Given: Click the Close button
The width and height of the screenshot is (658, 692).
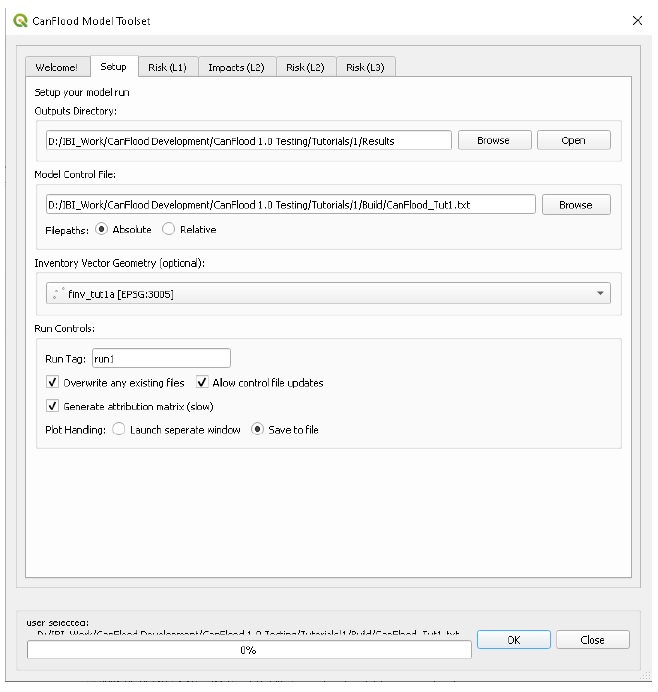Looking at the screenshot, I should (x=592, y=639).
